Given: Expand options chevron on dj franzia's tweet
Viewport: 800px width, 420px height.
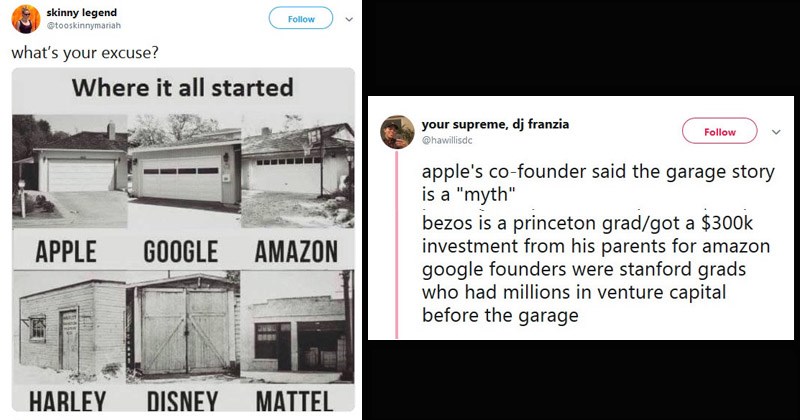Looking at the screenshot, I should [776, 131].
